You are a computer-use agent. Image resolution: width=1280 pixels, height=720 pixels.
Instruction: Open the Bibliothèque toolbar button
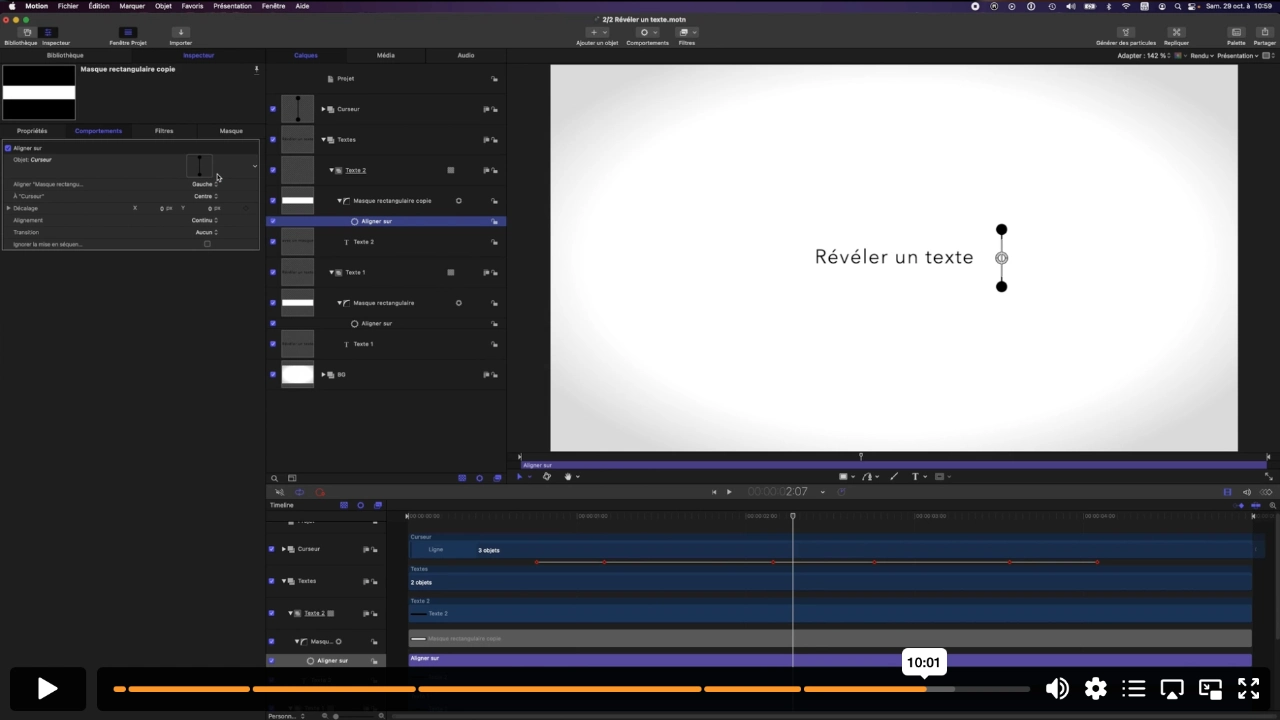(x=27, y=32)
